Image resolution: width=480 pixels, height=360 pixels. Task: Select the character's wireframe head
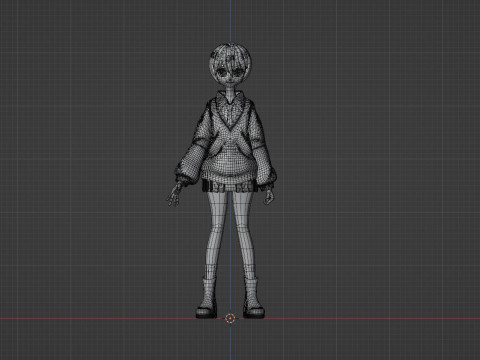230,65
